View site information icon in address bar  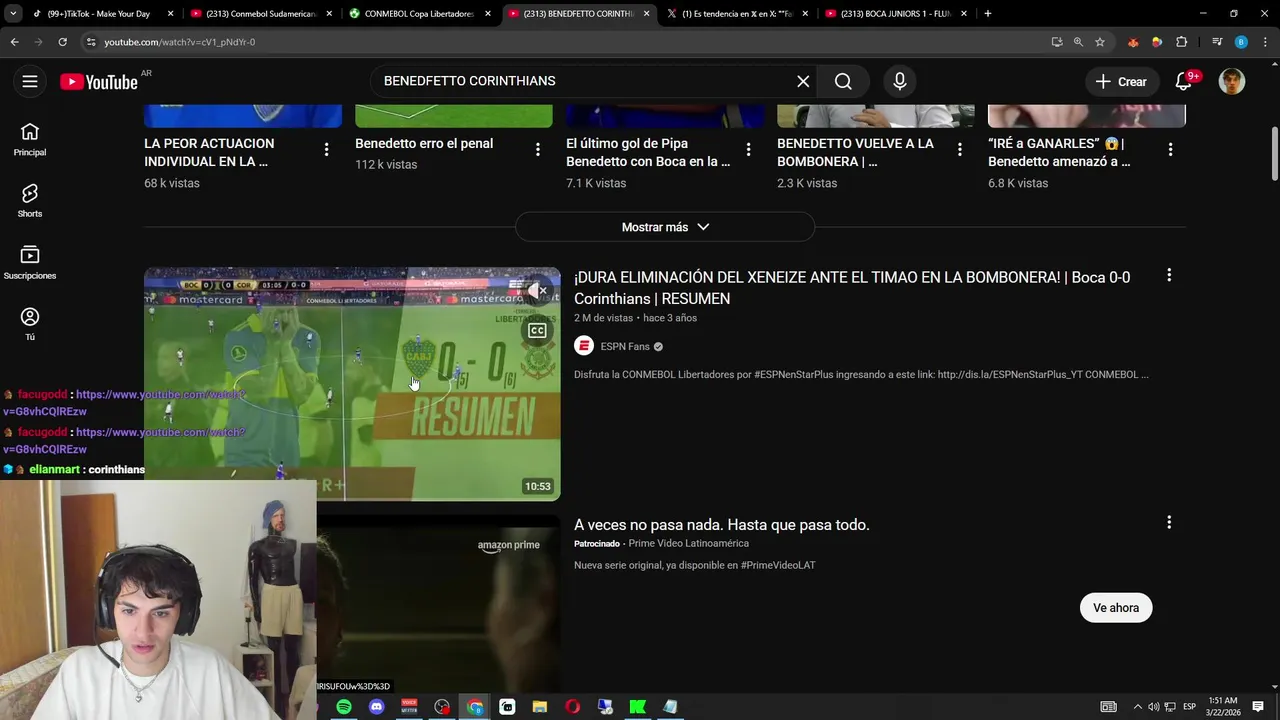coord(91,42)
